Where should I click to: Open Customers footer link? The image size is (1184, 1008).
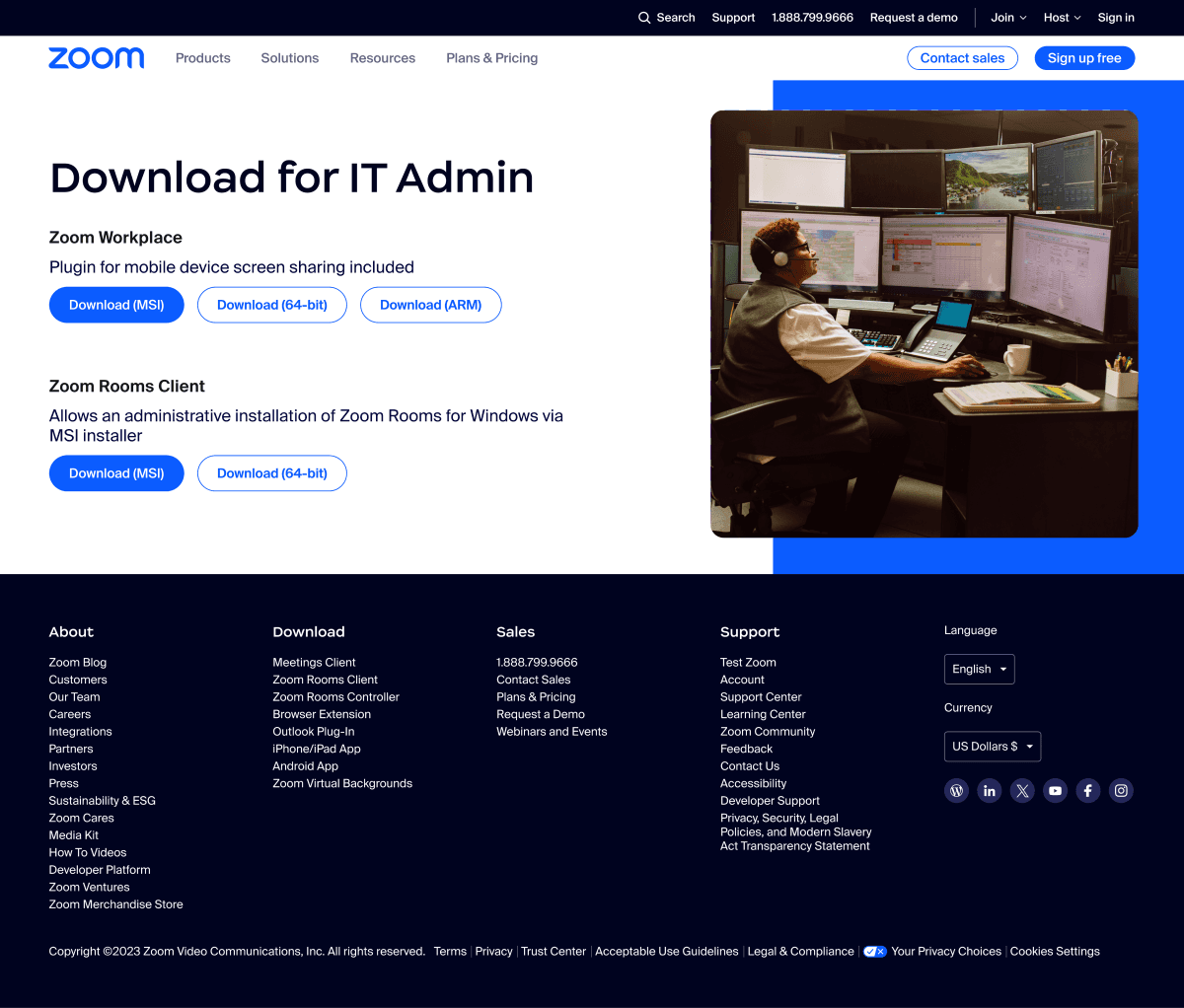click(78, 680)
